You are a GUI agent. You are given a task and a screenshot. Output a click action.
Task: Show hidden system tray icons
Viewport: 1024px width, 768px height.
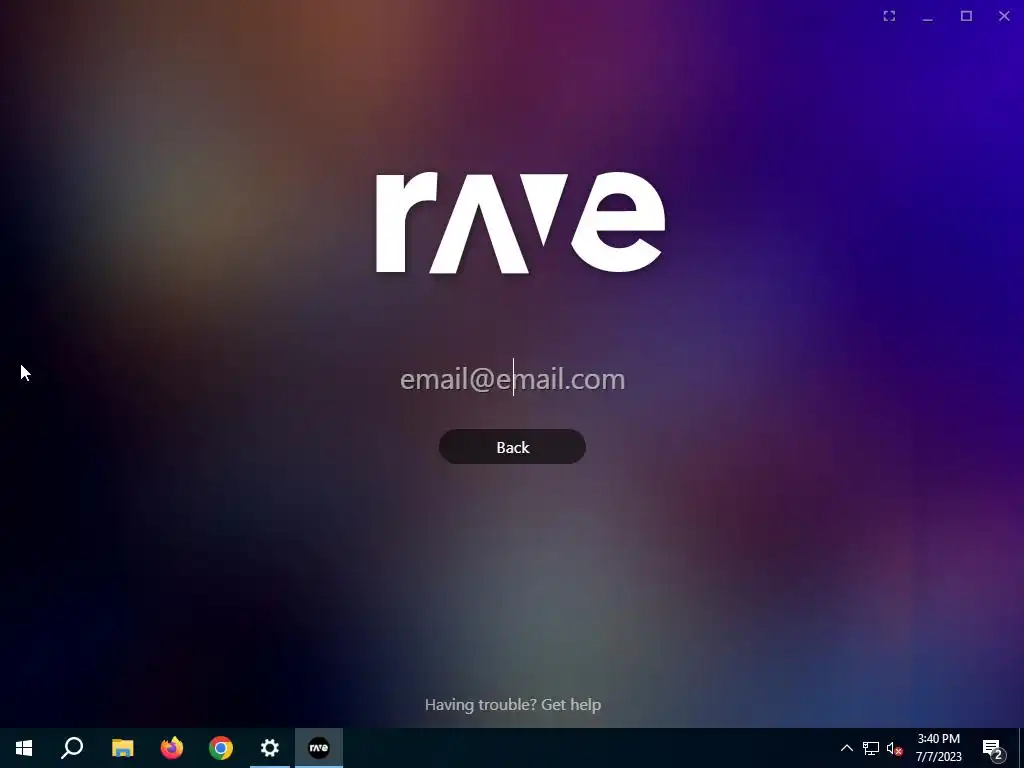[846, 748]
